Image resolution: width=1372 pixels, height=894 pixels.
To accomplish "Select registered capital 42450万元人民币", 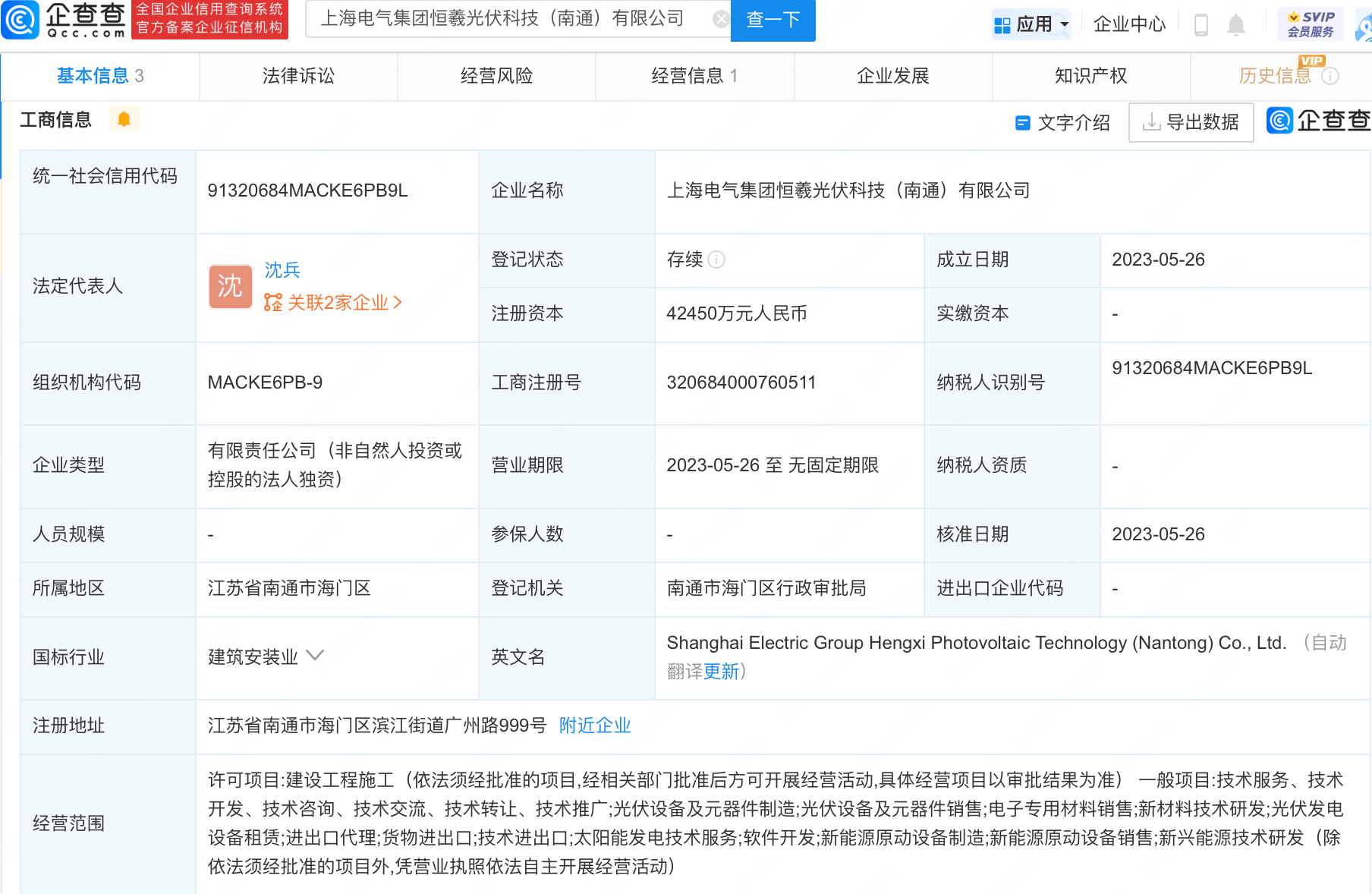I will [x=736, y=313].
